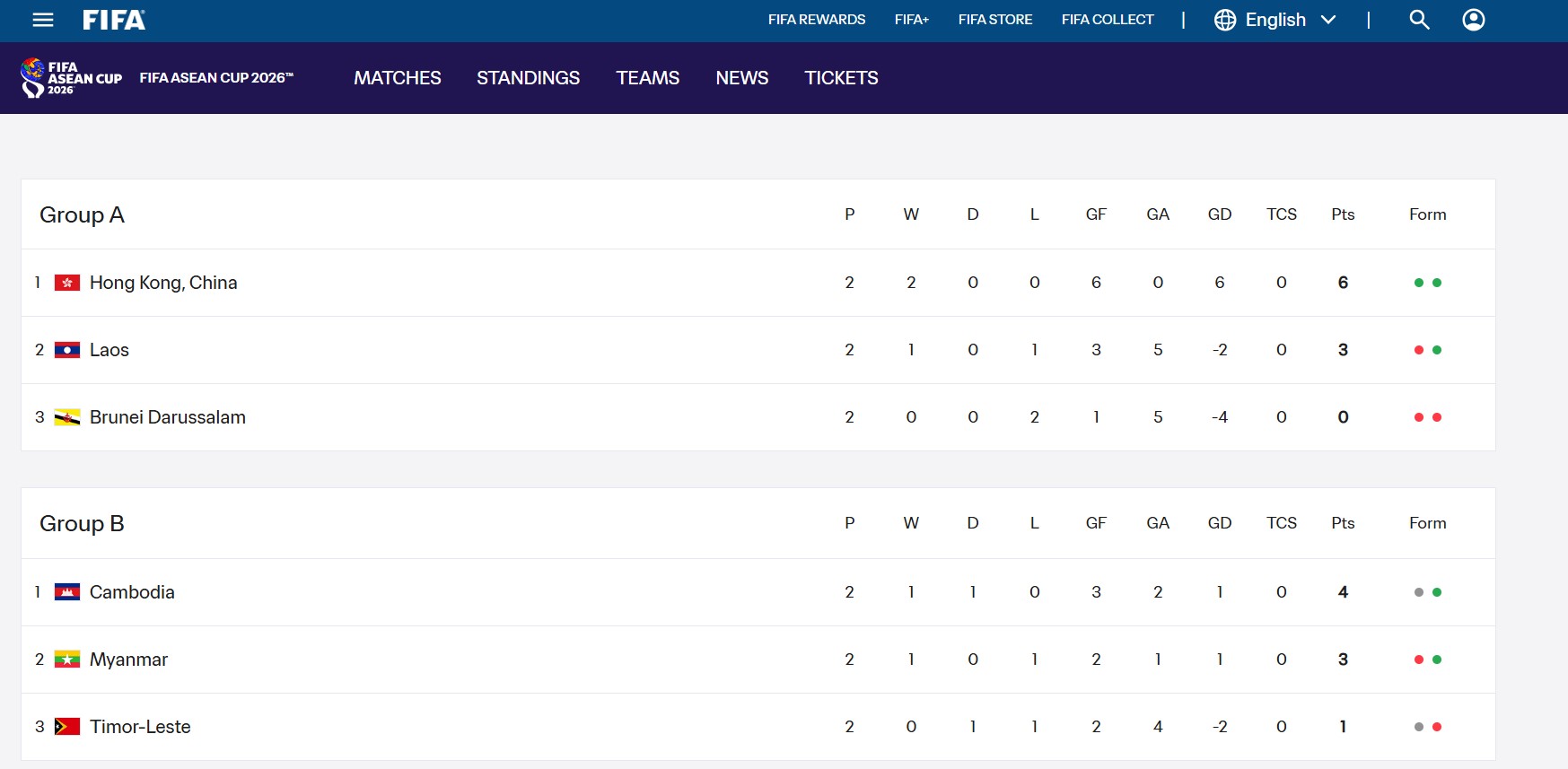Click the Group B heading
Viewport: 1568px width, 769px height.
point(82,524)
